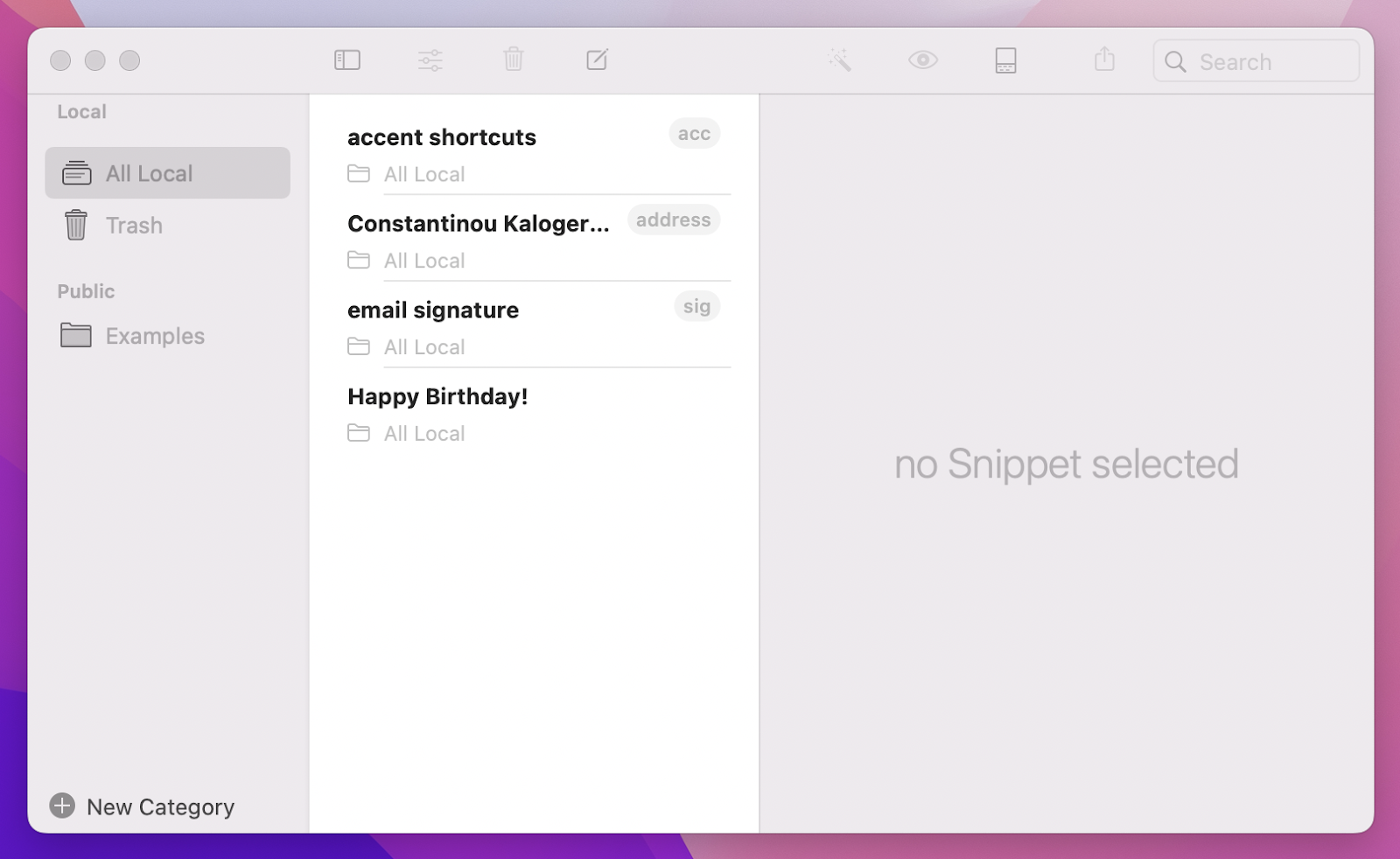The height and width of the screenshot is (859, 1400).
Task: Select the Happy Birthday! snippet
Action: pos(437,396)
